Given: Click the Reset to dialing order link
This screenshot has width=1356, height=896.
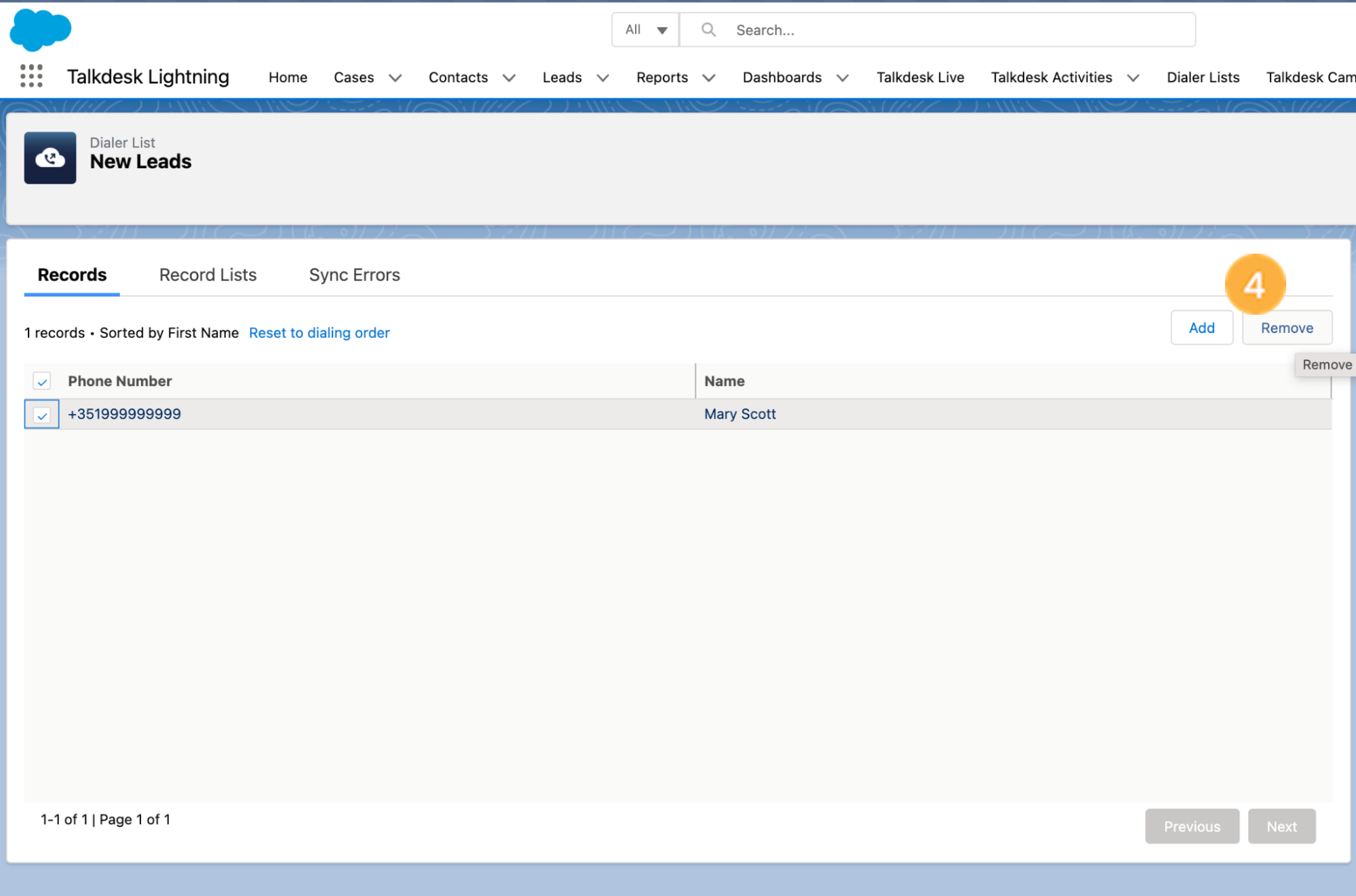Looking at the screenshot, I should pyautogui.click(x=319, y=332).
